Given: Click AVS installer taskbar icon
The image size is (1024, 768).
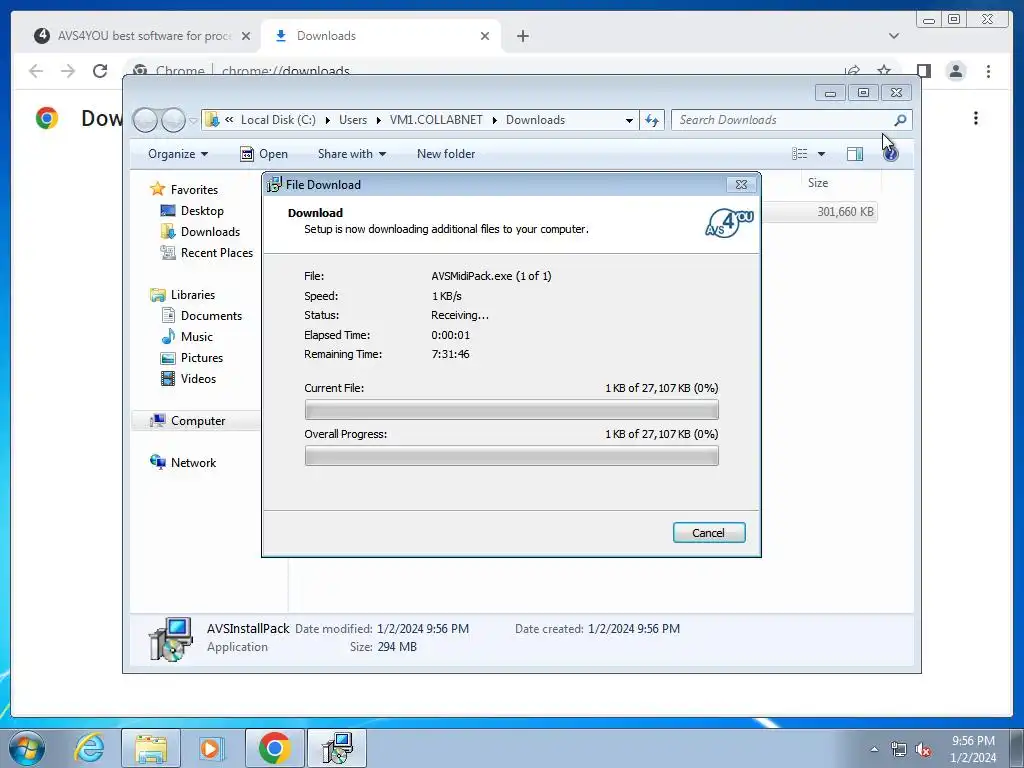Looking at the screenshot, I should point(337,748).
